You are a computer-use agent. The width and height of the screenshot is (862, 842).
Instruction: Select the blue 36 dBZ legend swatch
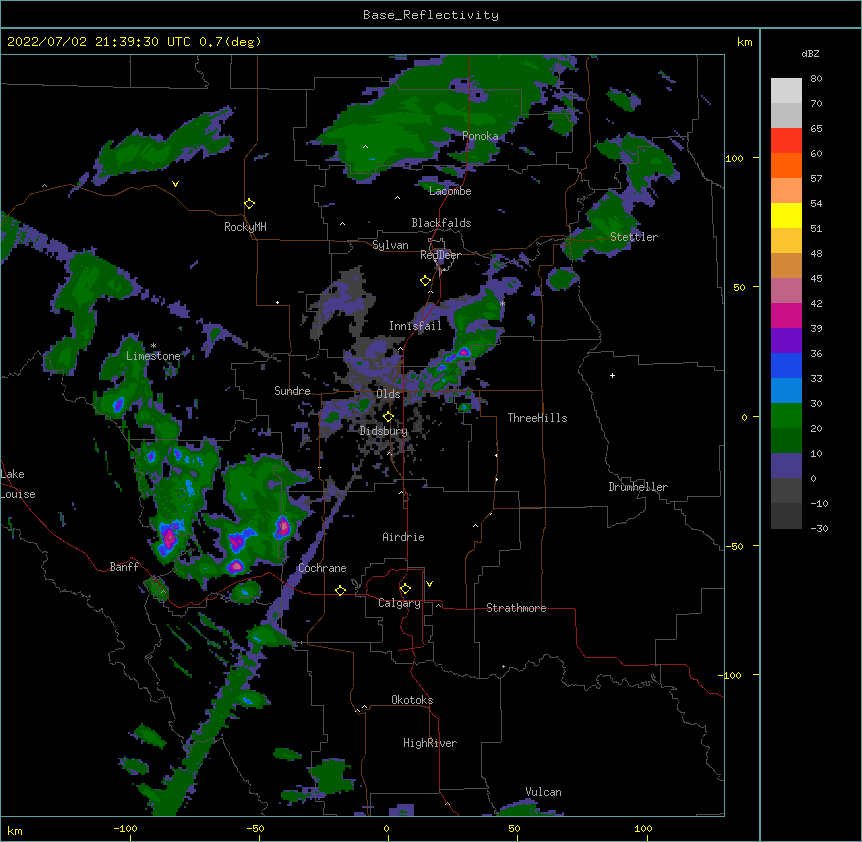[x=786, y=365]
